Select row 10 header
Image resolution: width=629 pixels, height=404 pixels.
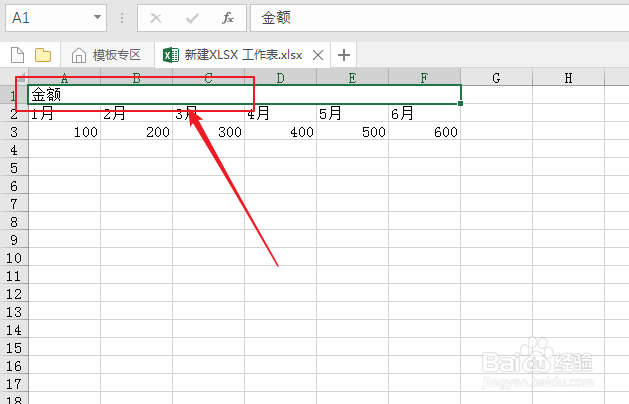(14, 258)
